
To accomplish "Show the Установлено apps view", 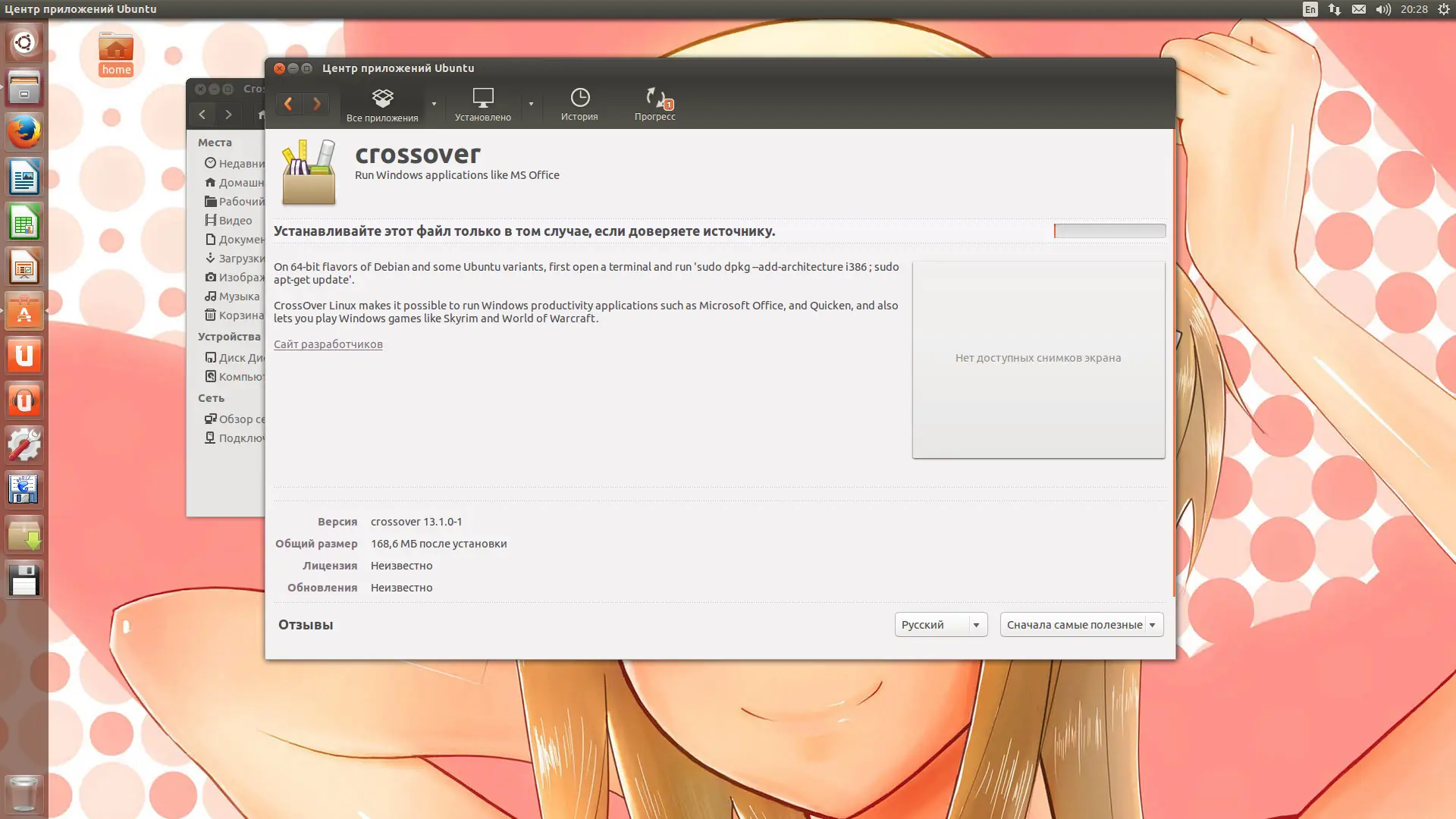I will pos(483,105).
